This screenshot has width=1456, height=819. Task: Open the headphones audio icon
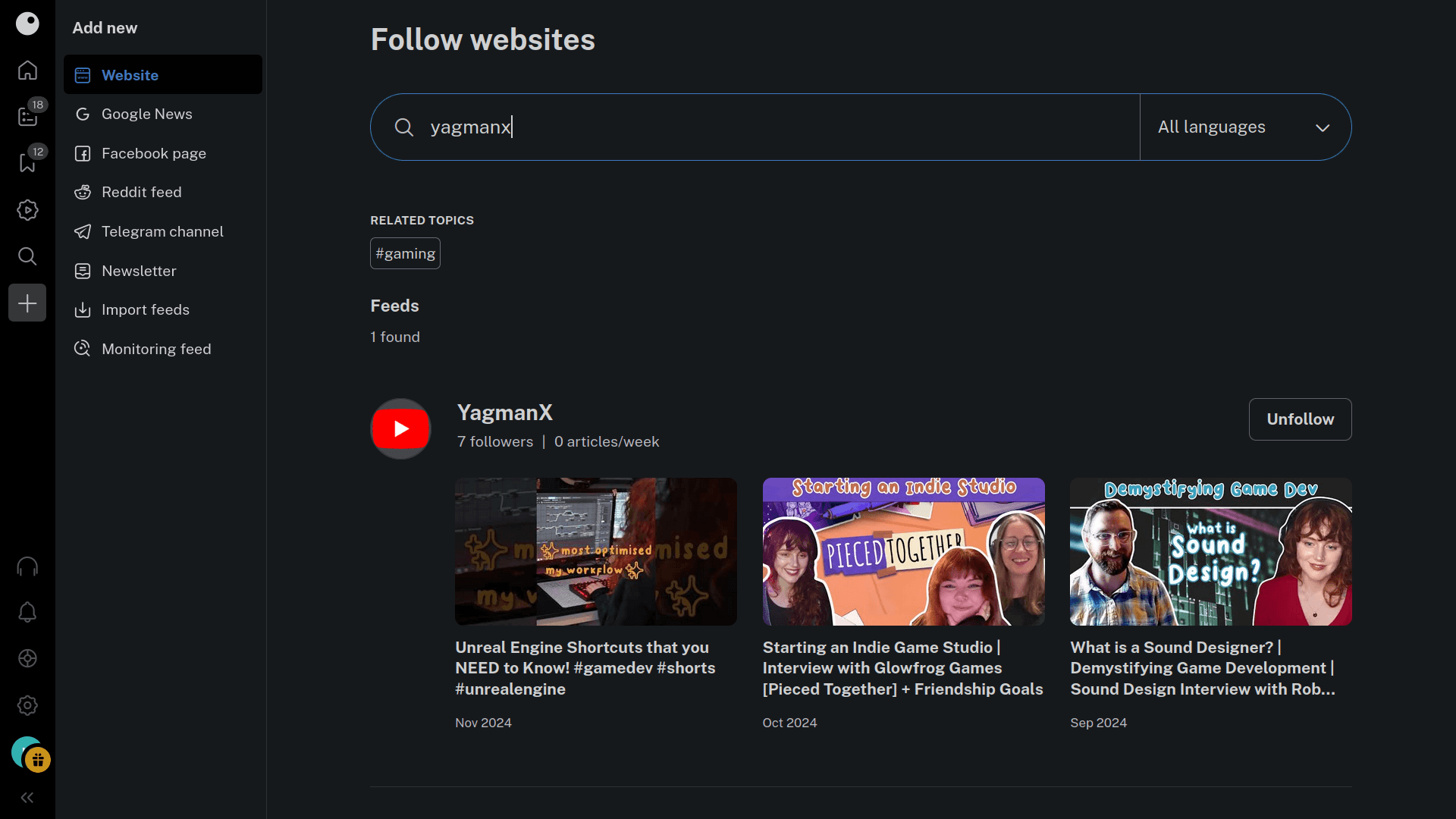27,566
